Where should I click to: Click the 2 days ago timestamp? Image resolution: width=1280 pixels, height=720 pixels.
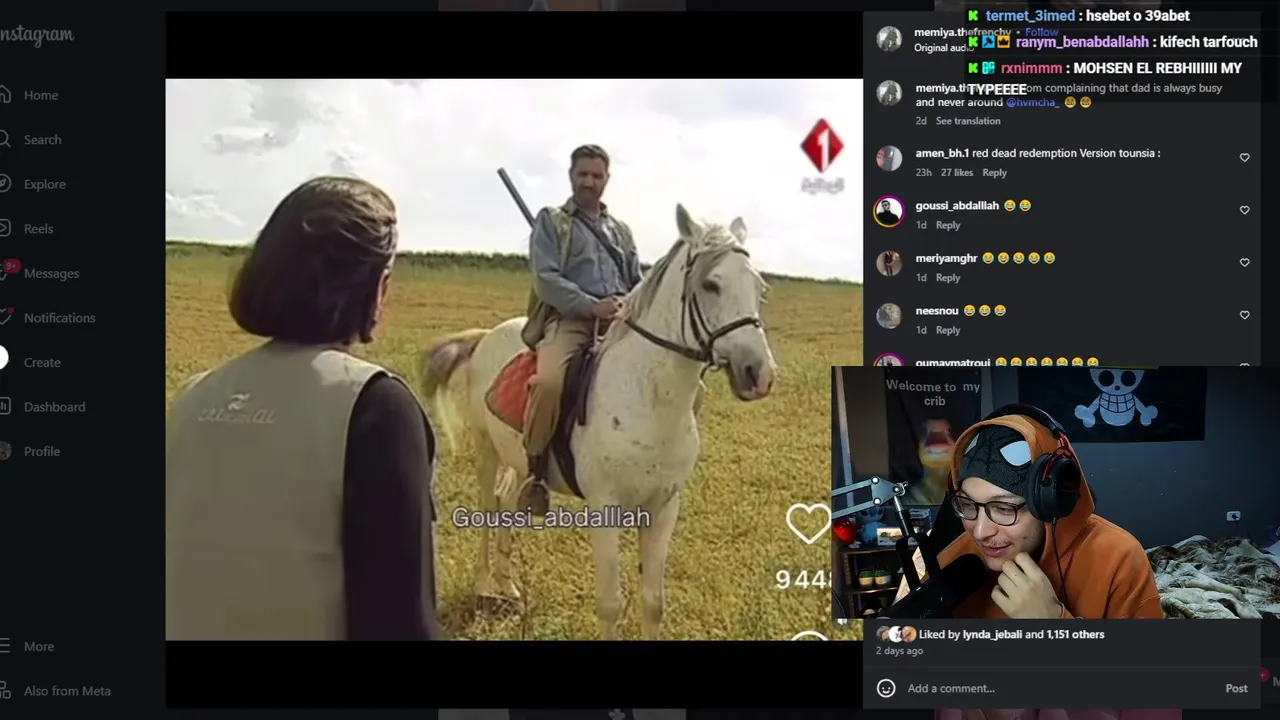coord(899,651)
